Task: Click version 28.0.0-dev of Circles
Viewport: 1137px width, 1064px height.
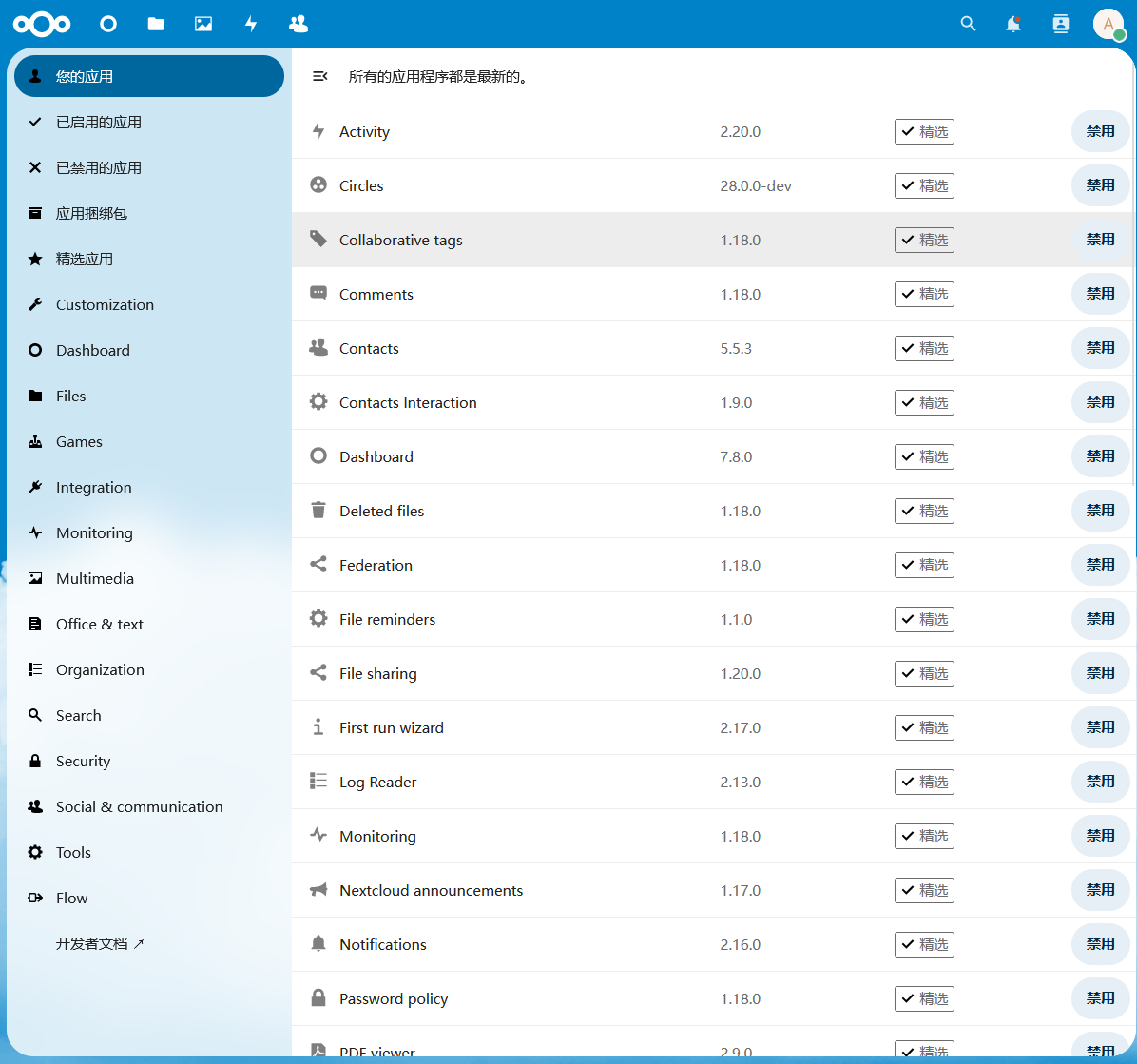Action: [756, 185]
